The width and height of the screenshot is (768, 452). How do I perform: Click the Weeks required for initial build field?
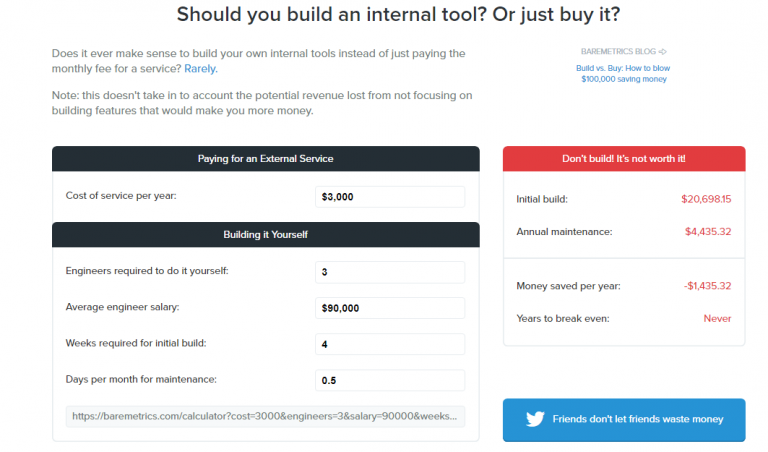[x=389, y=344]
